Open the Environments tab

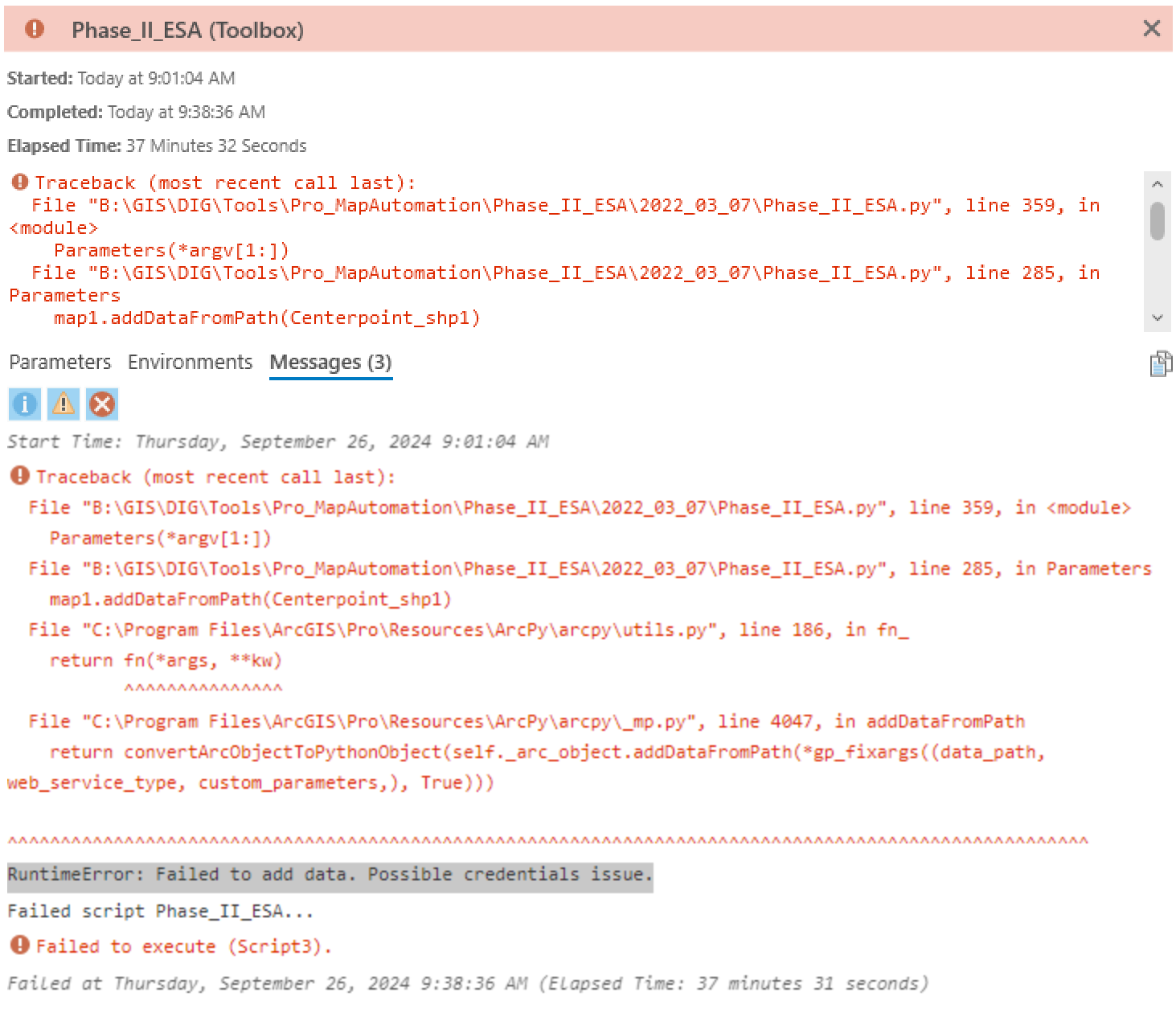tap(190, 363)
